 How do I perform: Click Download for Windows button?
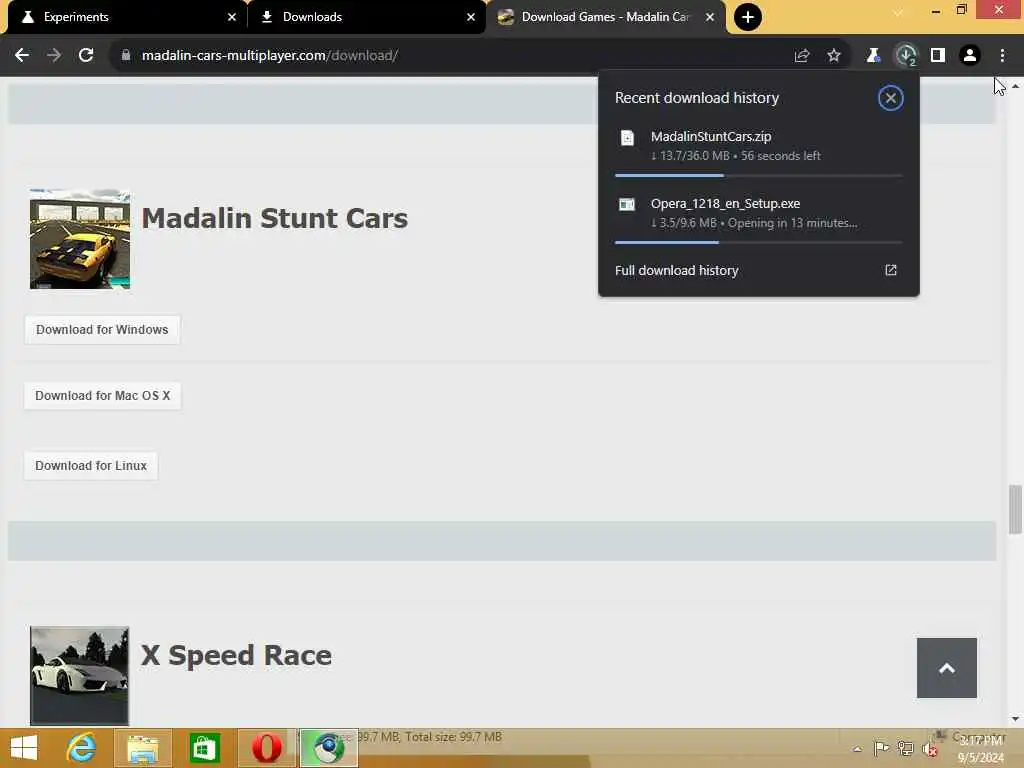pyautogui.click(x=102, y=330)
